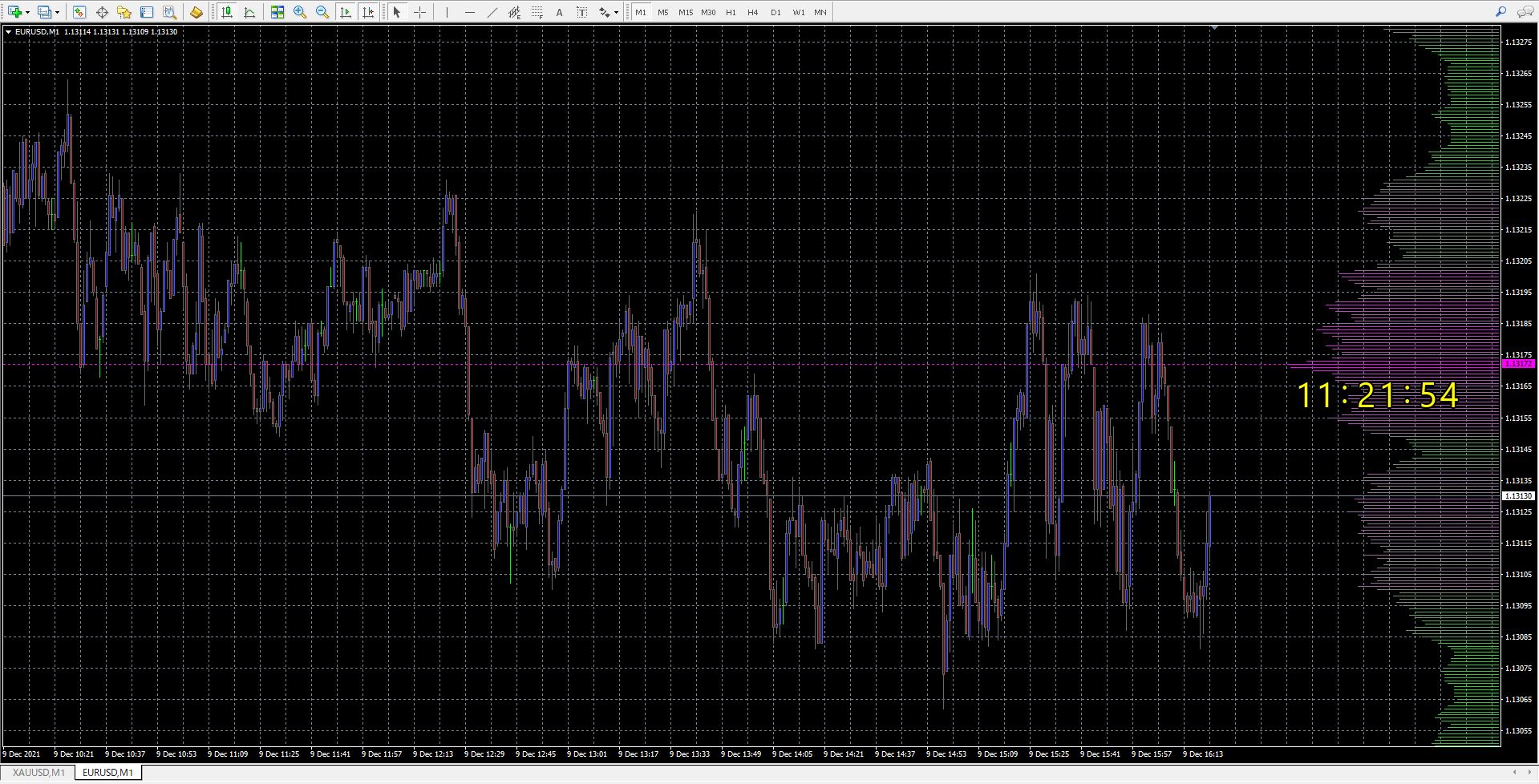
Task: Select the Text Label tool
Action: (x=582, y=12)
